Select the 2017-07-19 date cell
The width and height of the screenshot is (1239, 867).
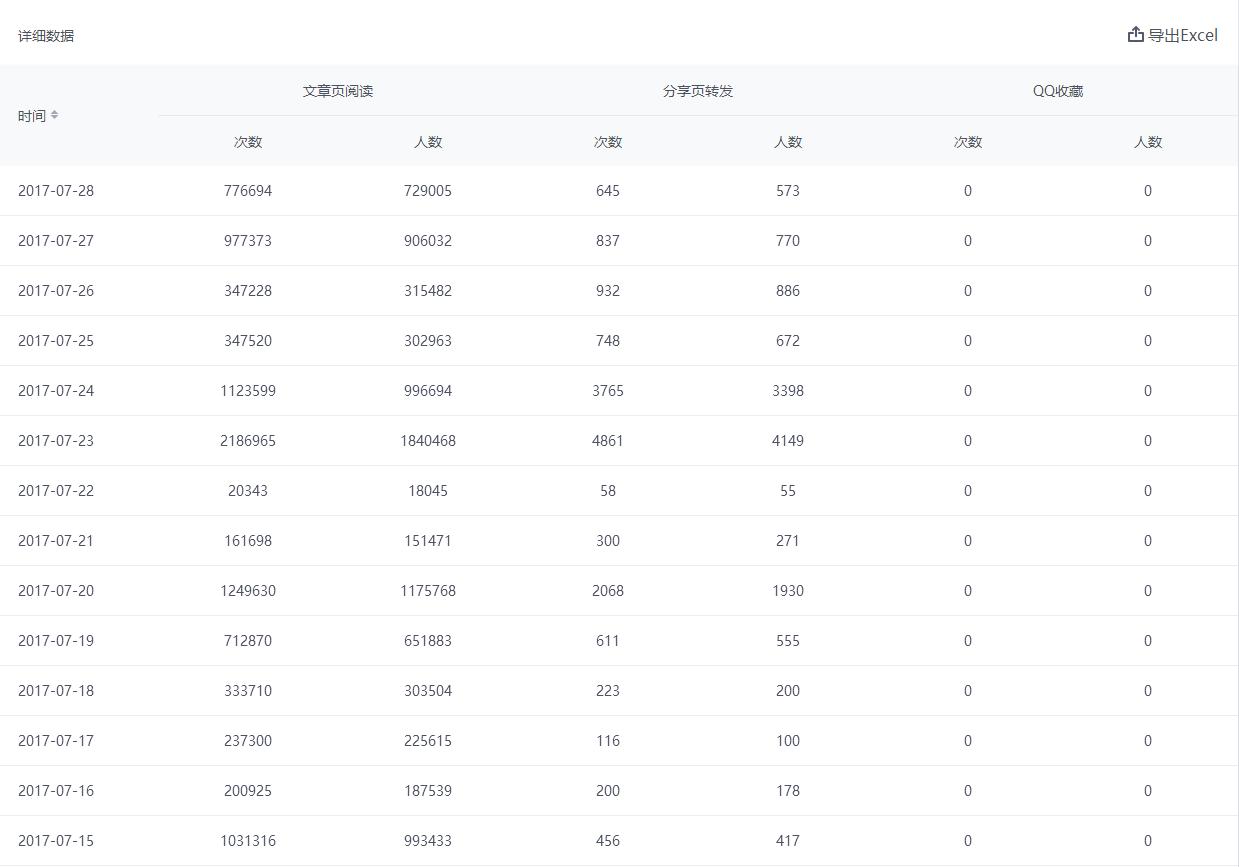(56, 641)
